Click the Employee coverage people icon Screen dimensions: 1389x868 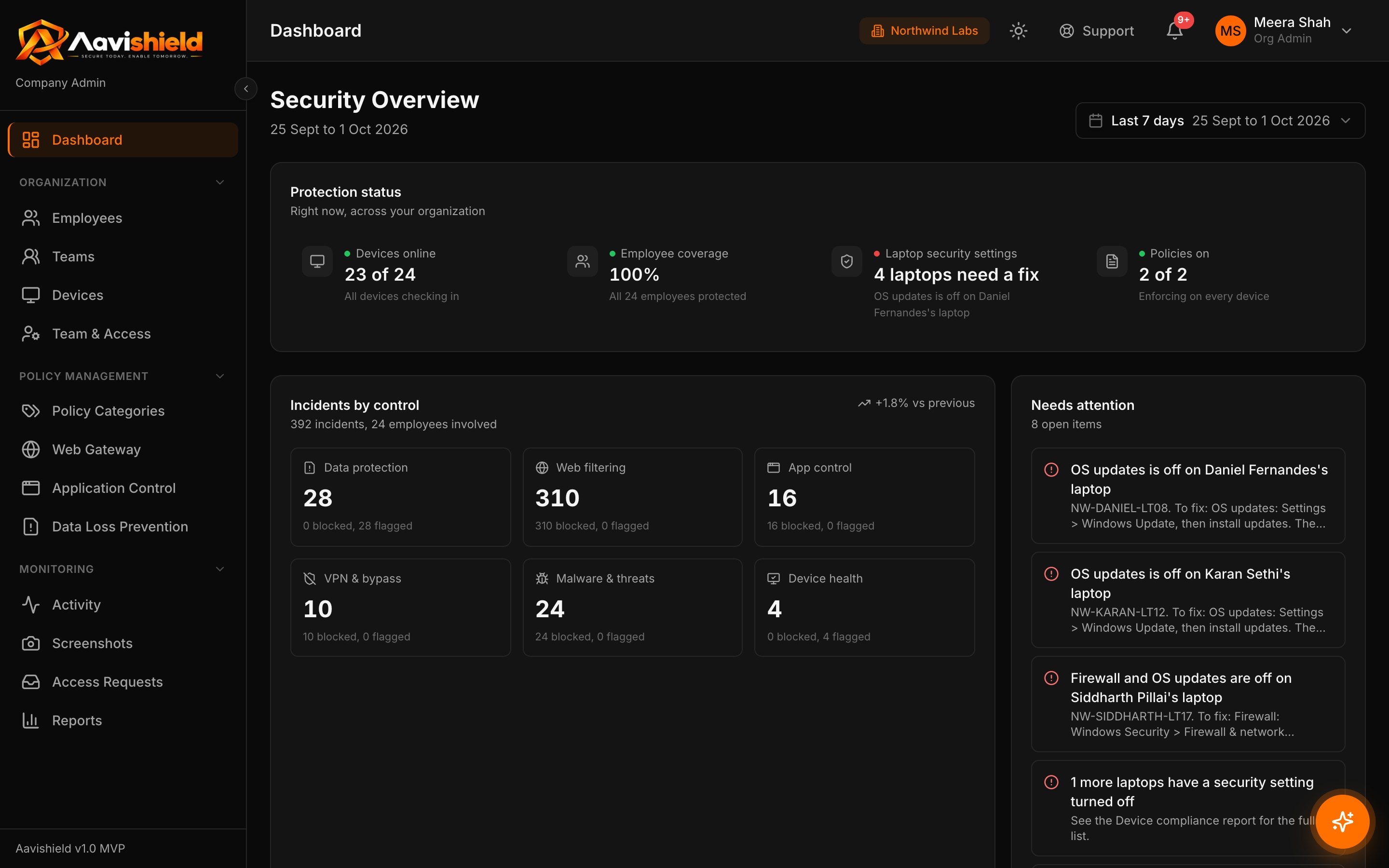[583, 262]
